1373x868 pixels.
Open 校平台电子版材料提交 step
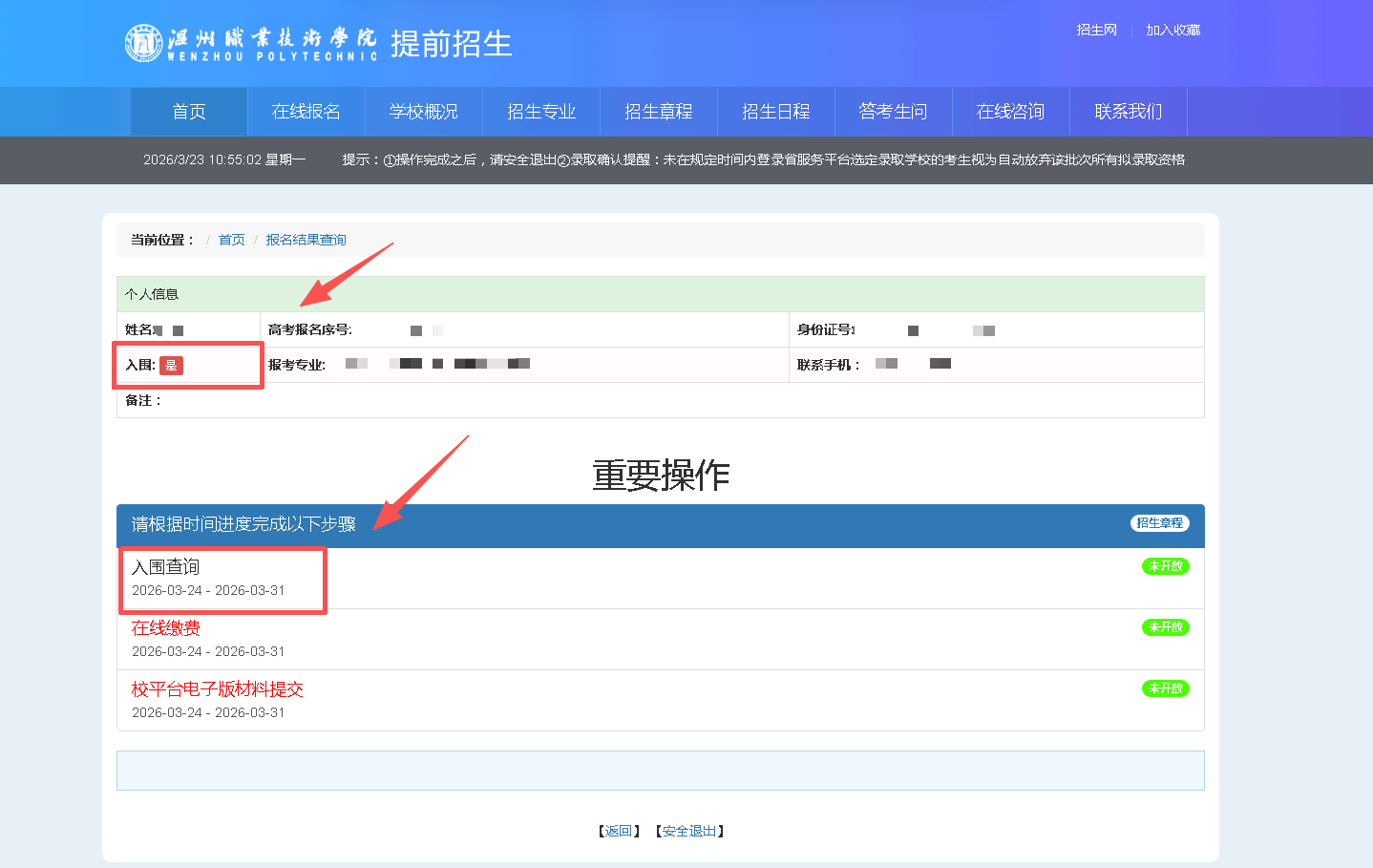(x=217, y=689)
